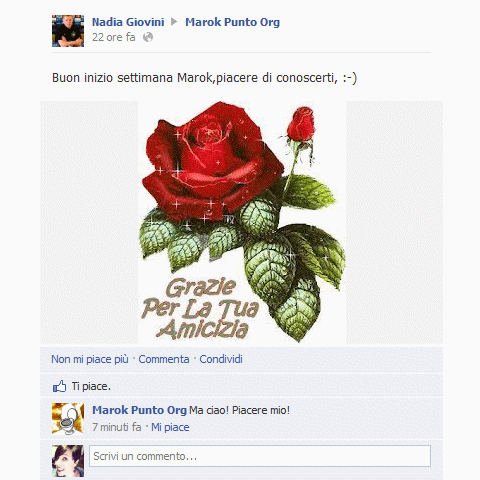Open the post via '22 ore fa' timestamp
Image resolution: width=480 pixels, height=480 pixels.
[x=114, y=37]
